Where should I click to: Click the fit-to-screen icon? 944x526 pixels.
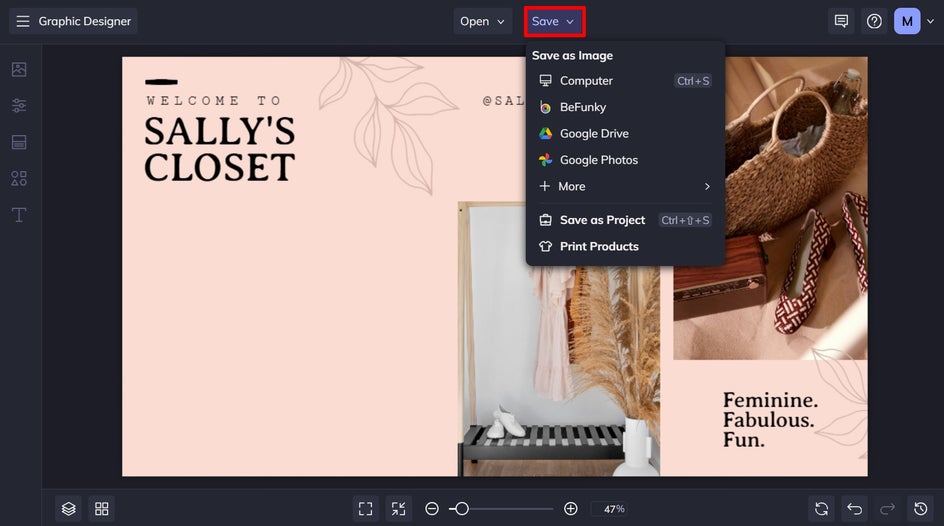365,509
